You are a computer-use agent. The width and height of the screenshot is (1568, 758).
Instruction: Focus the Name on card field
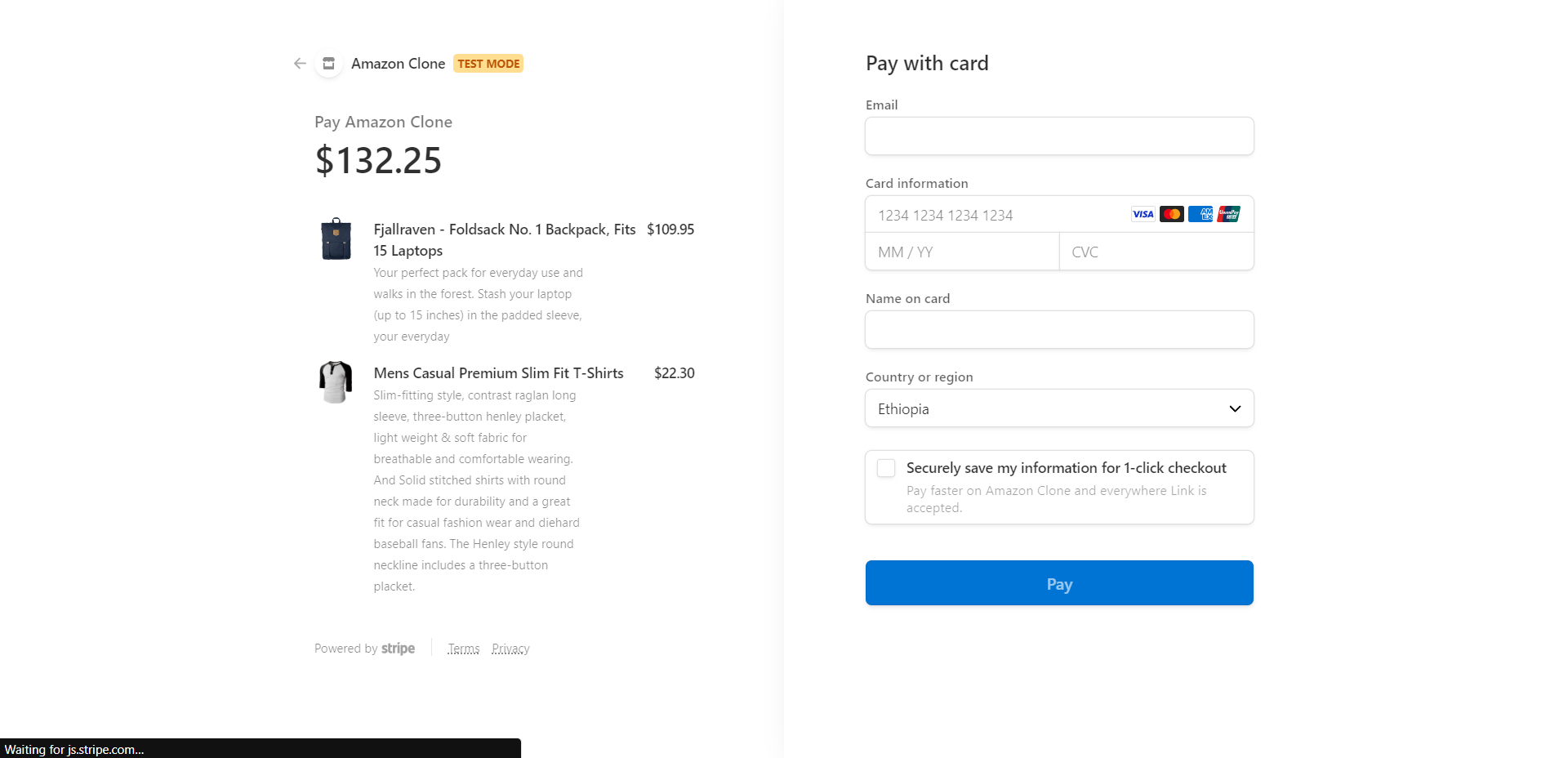[x=1059, y=330]
